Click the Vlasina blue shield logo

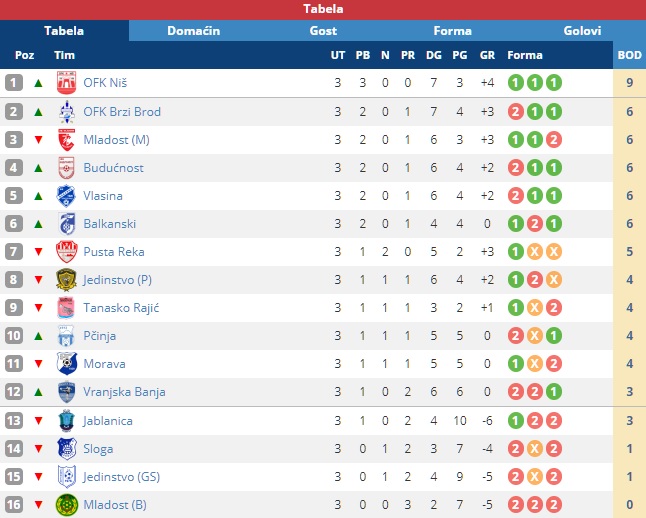[x=66, y=196]
